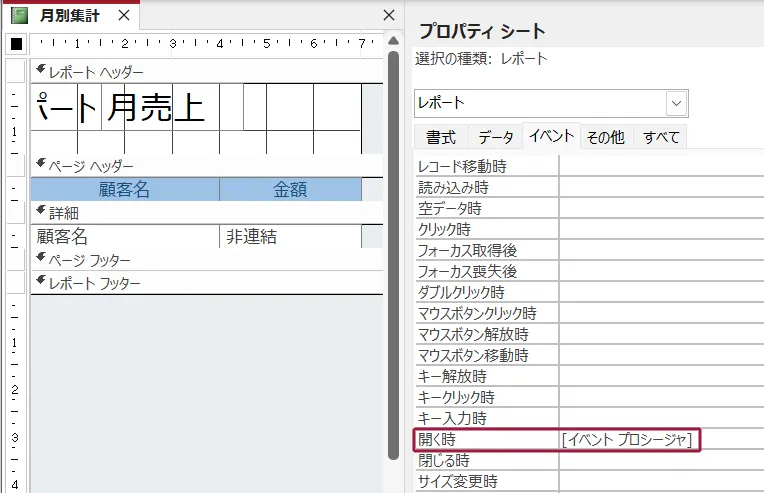The image size is (764, 493).
Task: Switch to the データ tab
Action: (496, 138)
